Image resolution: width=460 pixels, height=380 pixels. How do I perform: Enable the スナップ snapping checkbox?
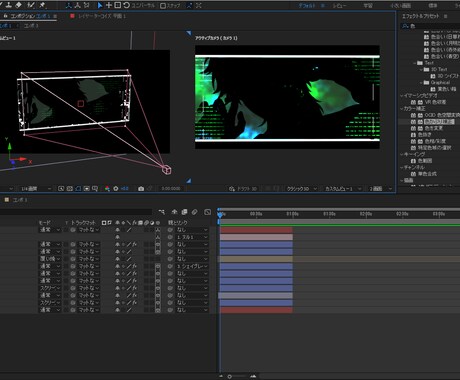tap(163, 6)
